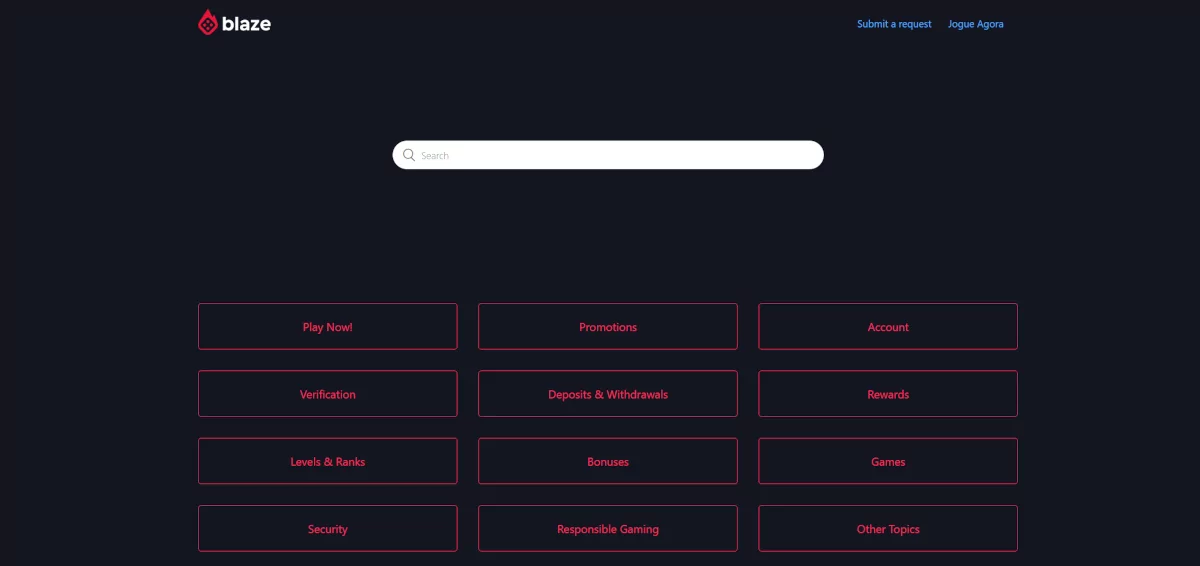Click the blaze wordmark text in header

246,24
